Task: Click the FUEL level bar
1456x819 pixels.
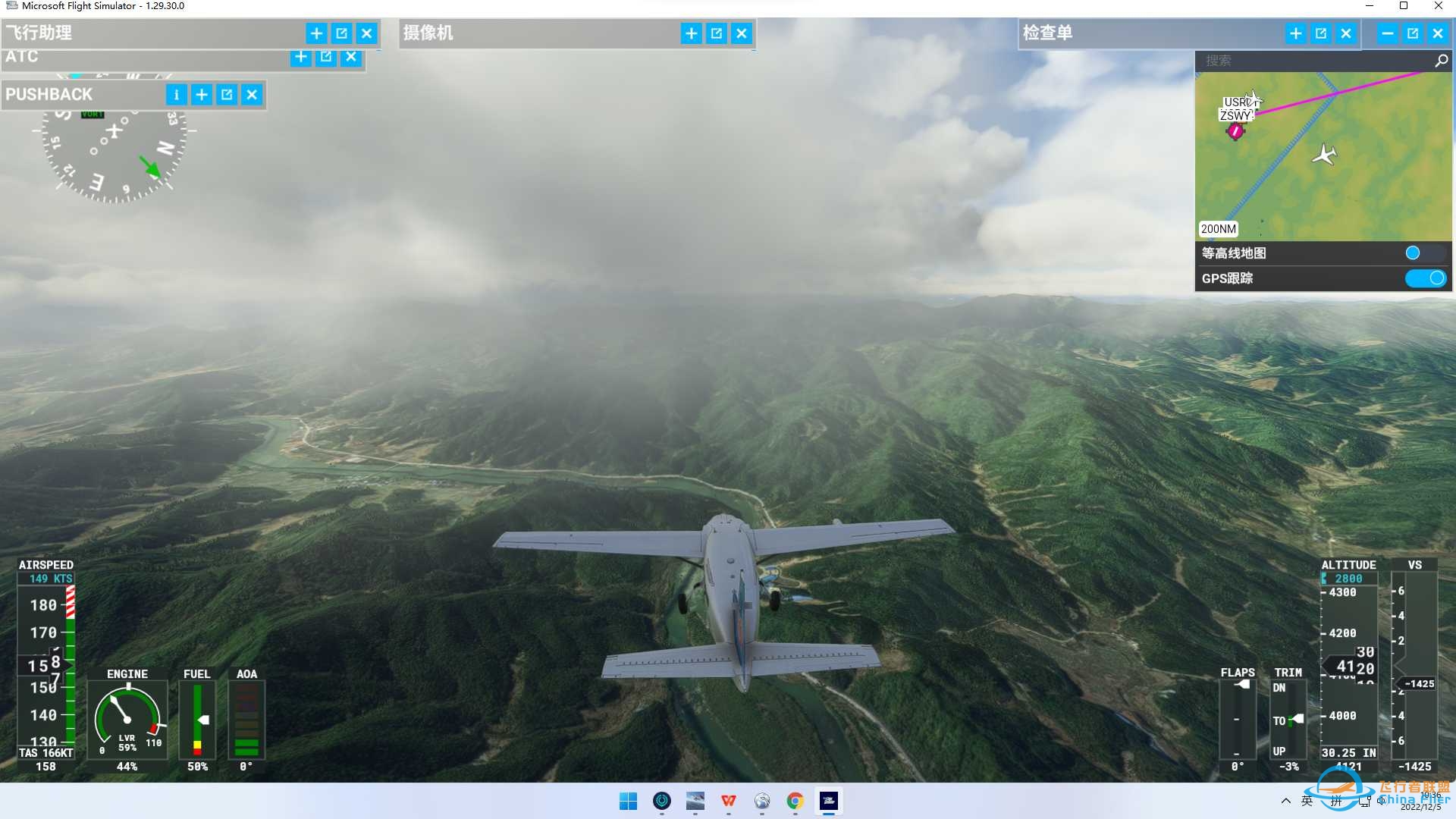Action: (x=197, y=720)
